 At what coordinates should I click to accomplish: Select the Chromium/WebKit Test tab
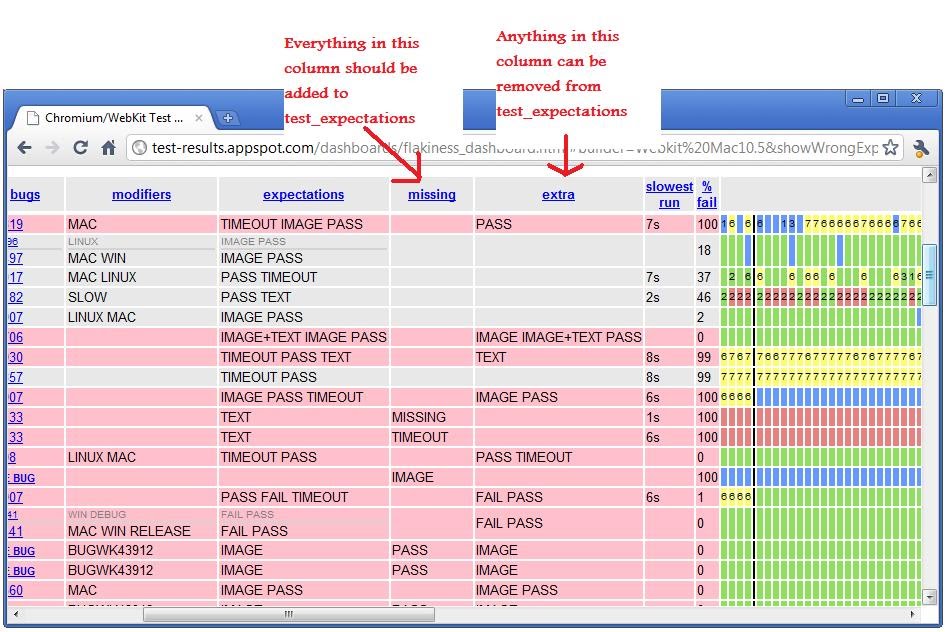click(110, 118)
